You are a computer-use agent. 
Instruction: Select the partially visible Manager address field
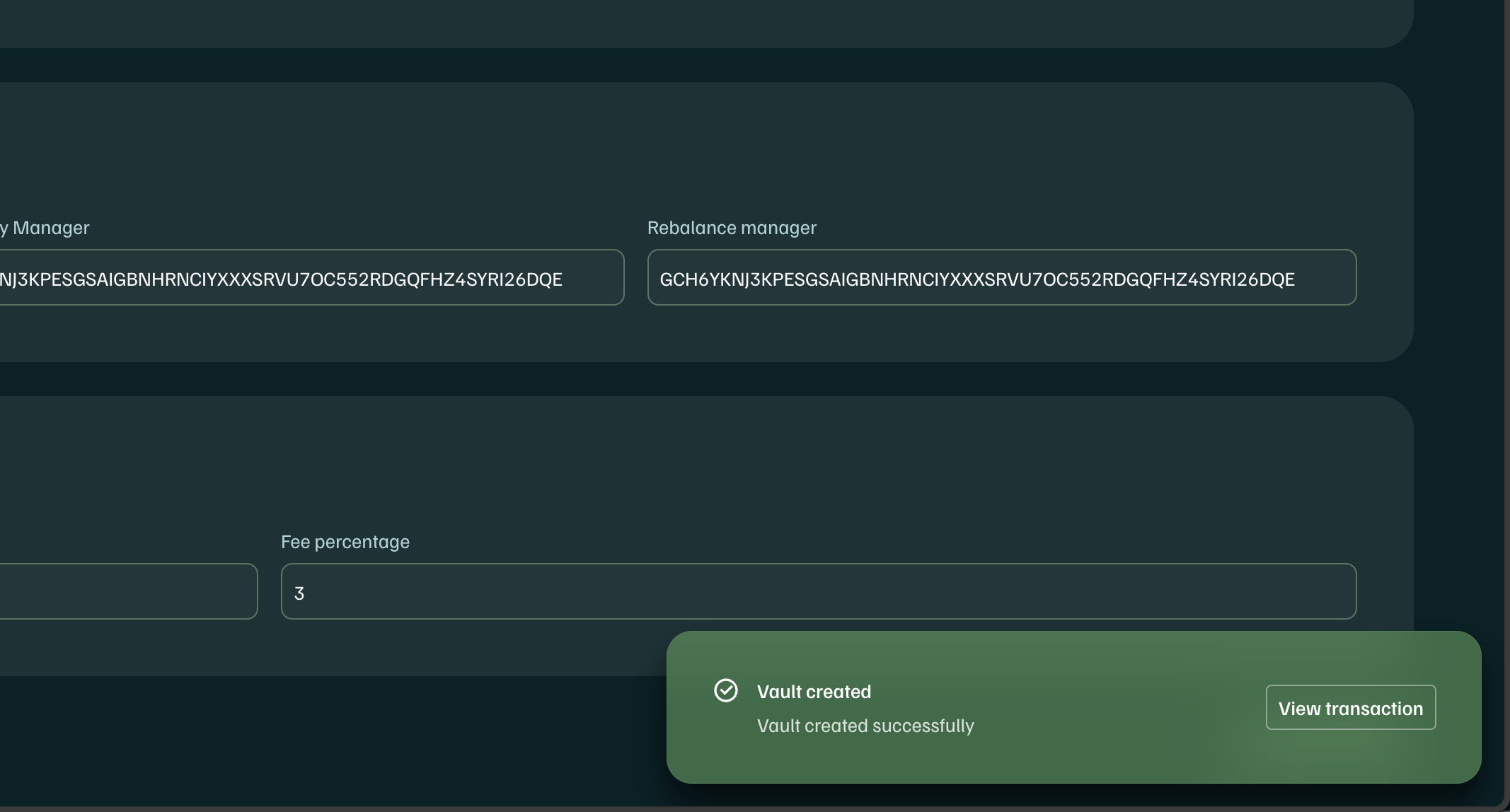(311, 278)
